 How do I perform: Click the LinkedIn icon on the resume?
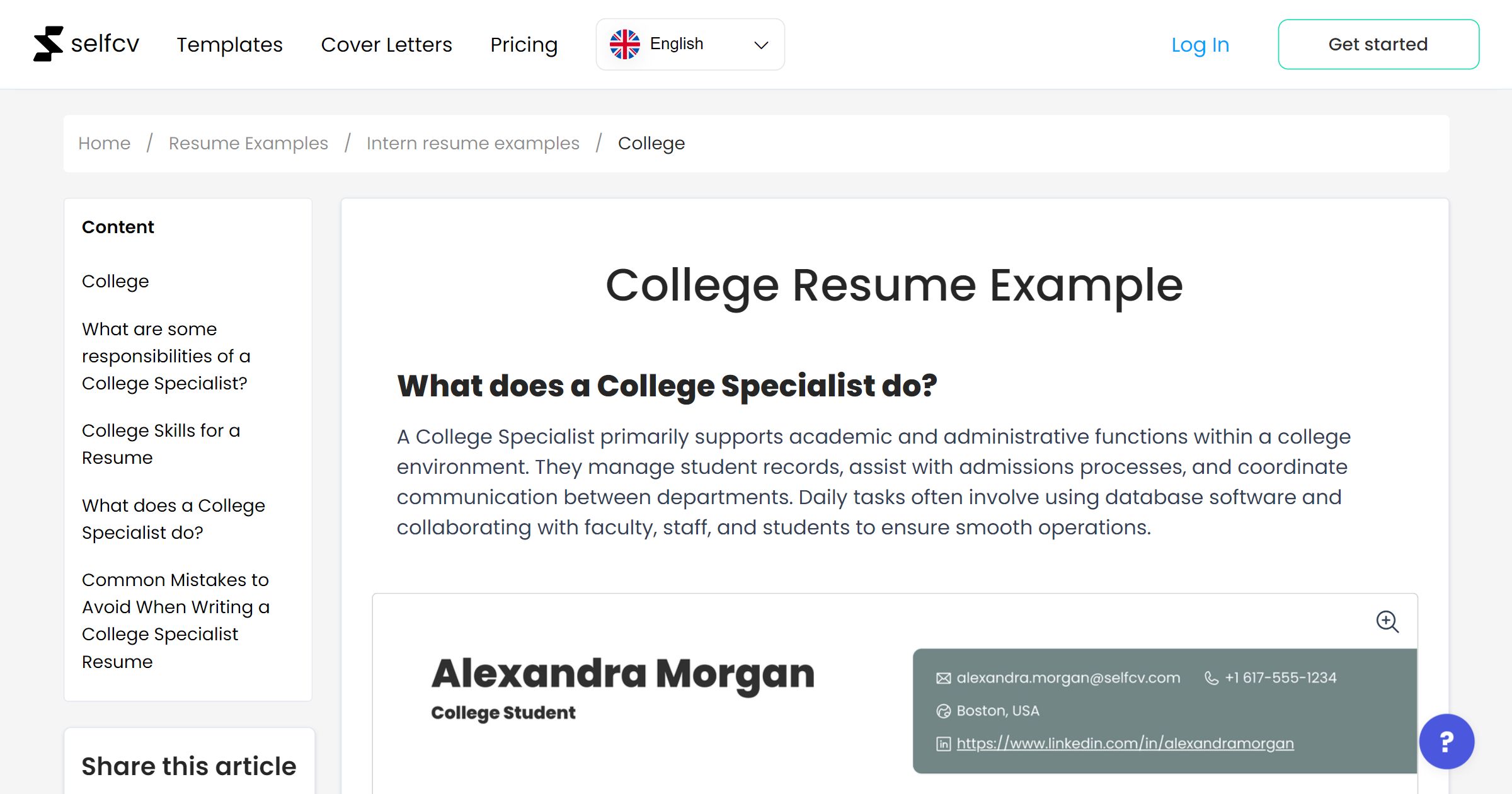(942, 744)
